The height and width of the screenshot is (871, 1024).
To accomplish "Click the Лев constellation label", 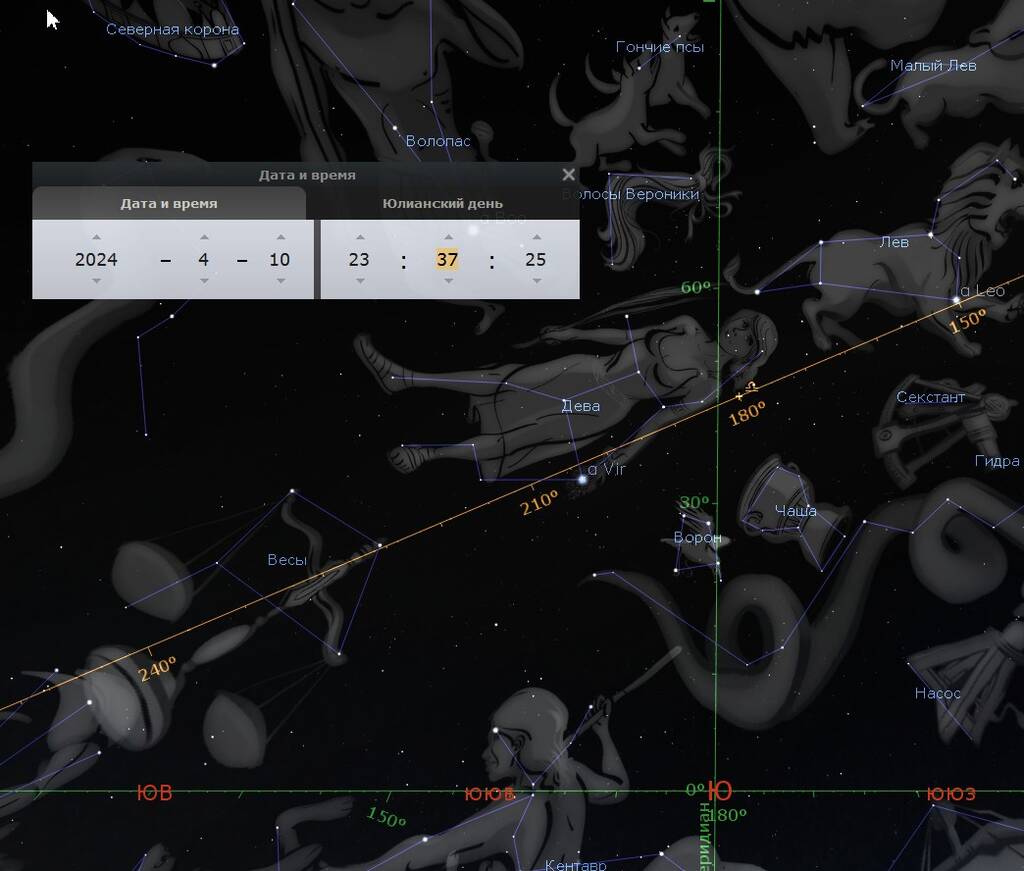I will pyautogui.click(x=894, y=242).
